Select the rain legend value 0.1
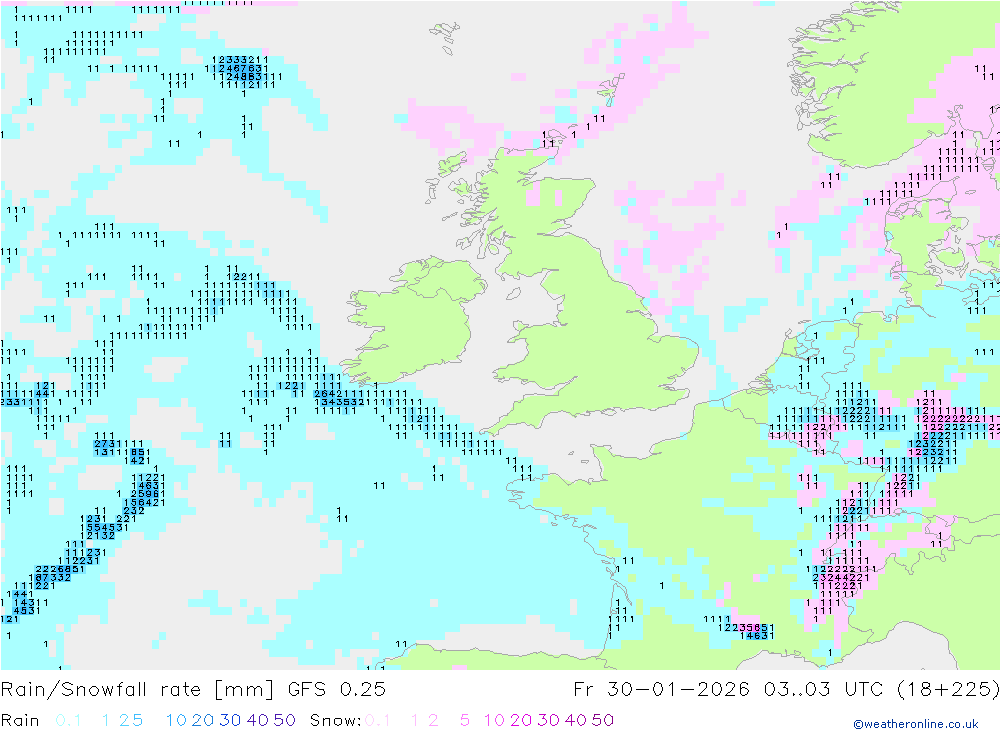Viewport: 1000px width, 733px height. [68, 720]
